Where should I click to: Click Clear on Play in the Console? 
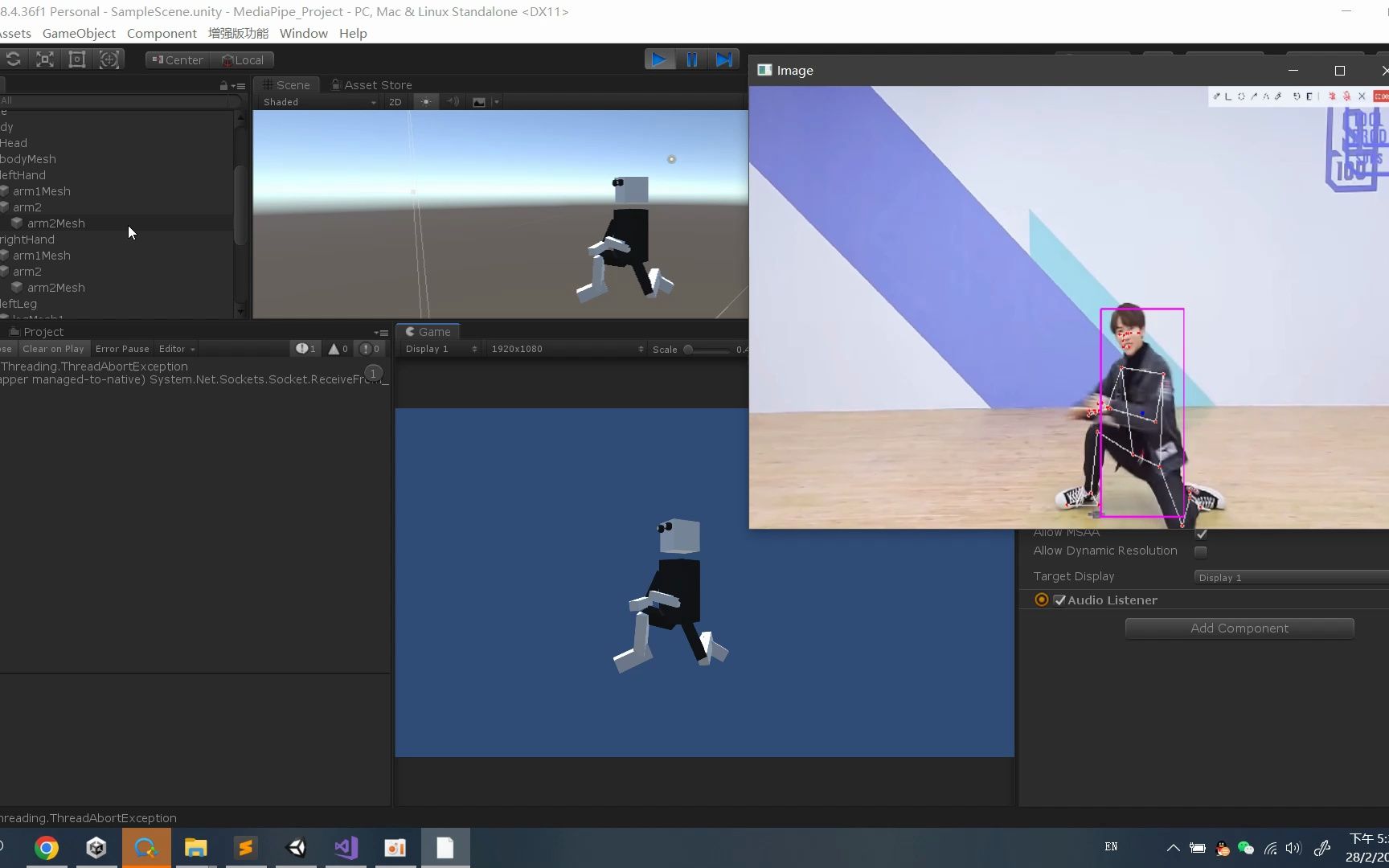[53, 348]
